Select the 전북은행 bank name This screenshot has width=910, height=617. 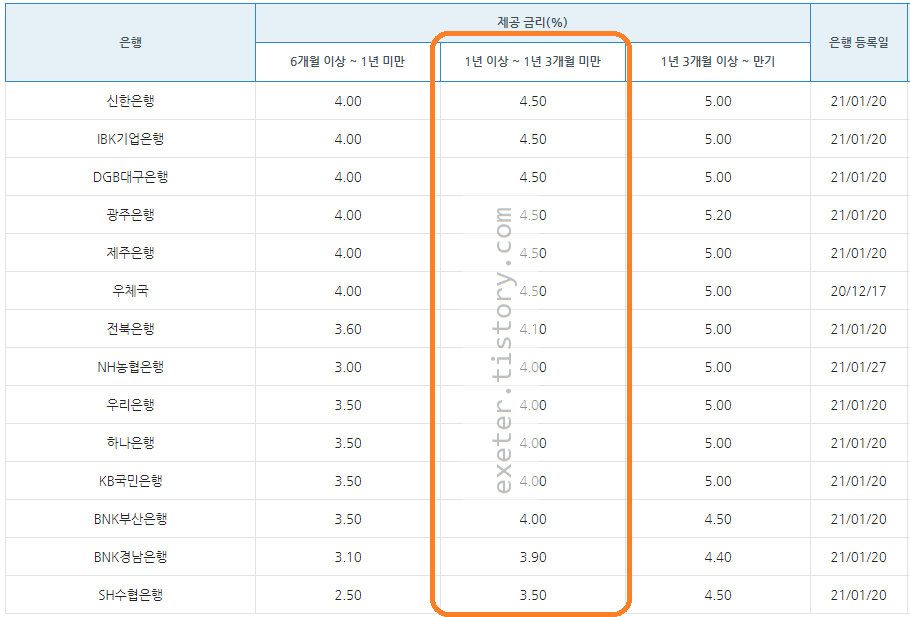pos(131,329)
